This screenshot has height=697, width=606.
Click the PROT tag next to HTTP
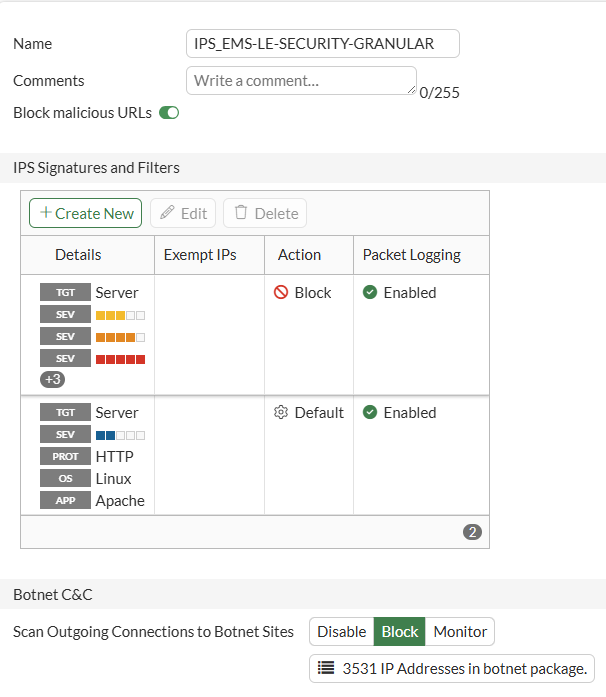(x=65, y=457)
